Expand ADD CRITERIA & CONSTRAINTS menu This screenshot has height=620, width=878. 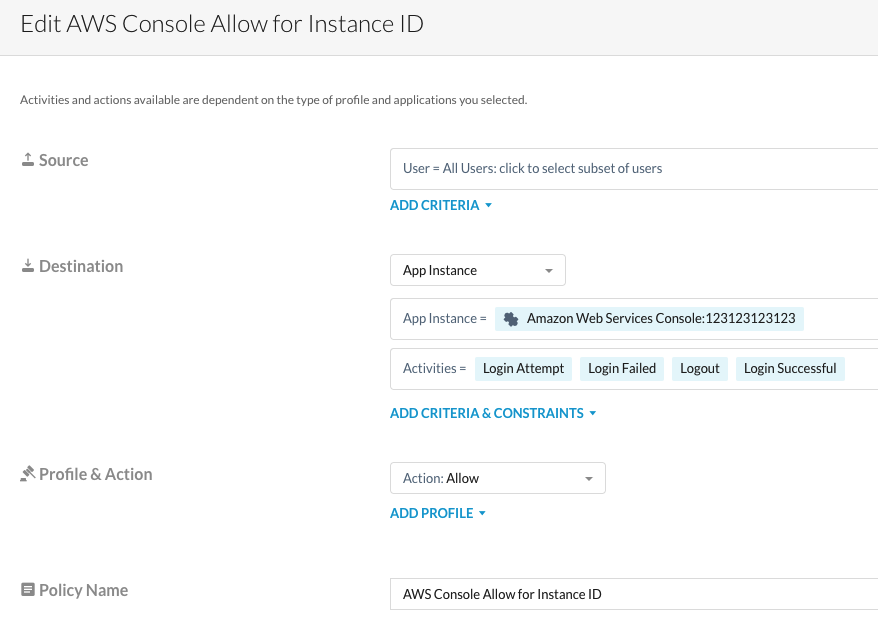pos(493,413)
